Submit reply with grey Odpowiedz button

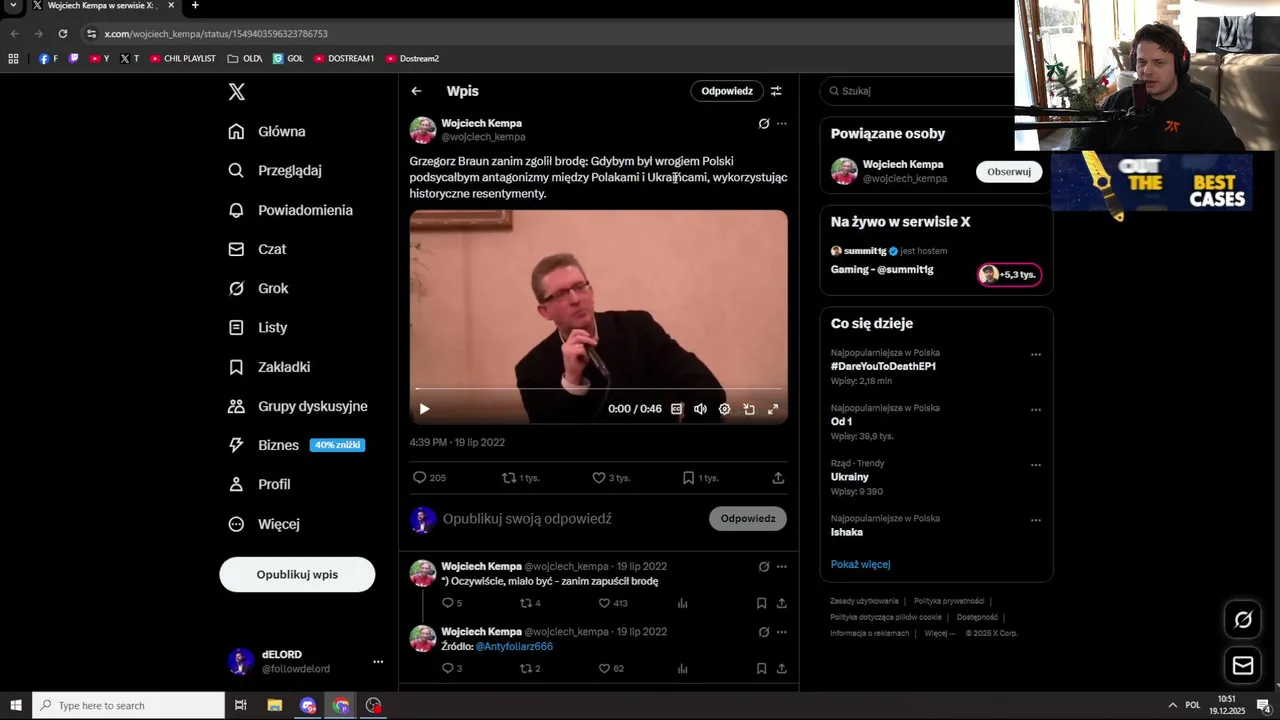pyautogui.click(x=748, y=519)
